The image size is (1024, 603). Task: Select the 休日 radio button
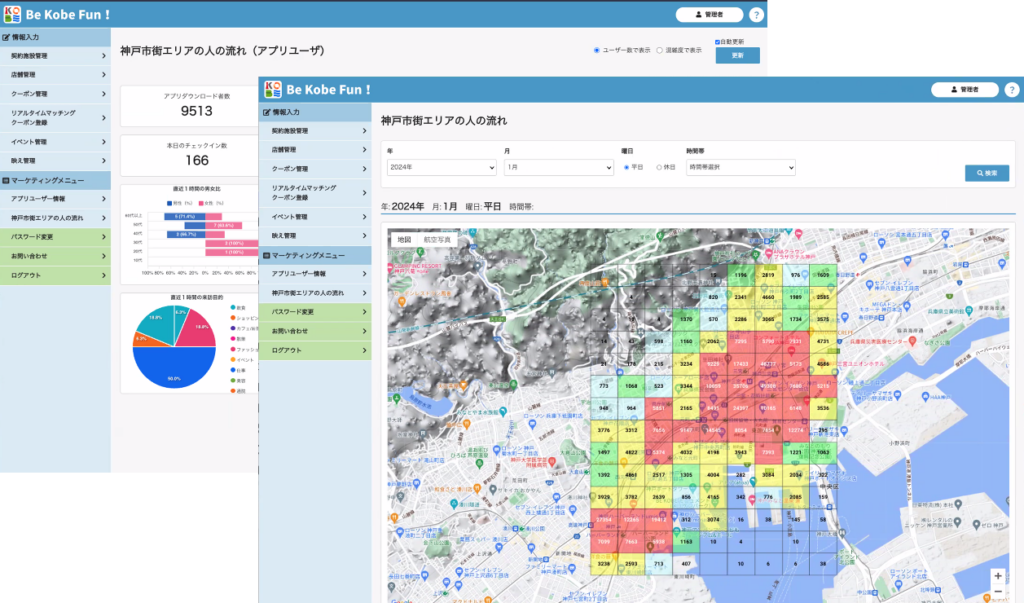(659, 168)
